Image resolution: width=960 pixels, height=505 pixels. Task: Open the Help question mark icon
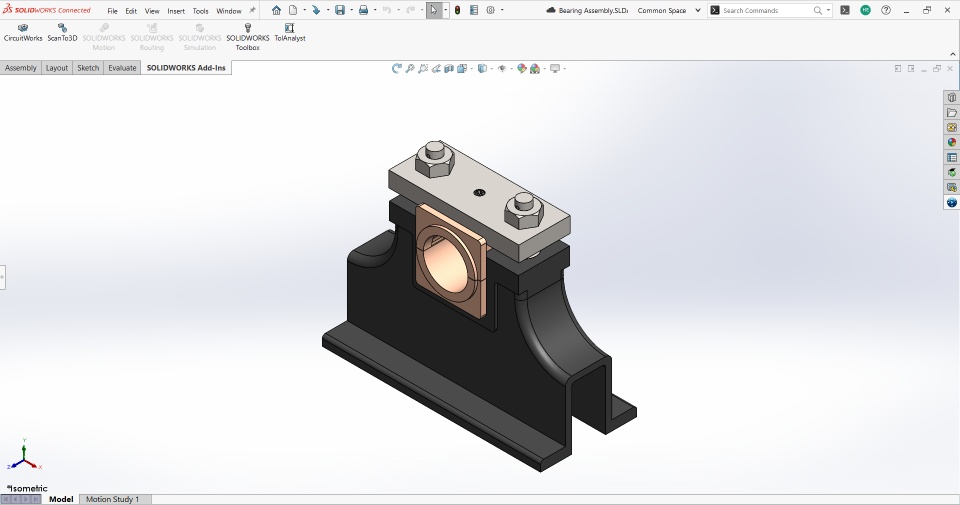(886, 10)
